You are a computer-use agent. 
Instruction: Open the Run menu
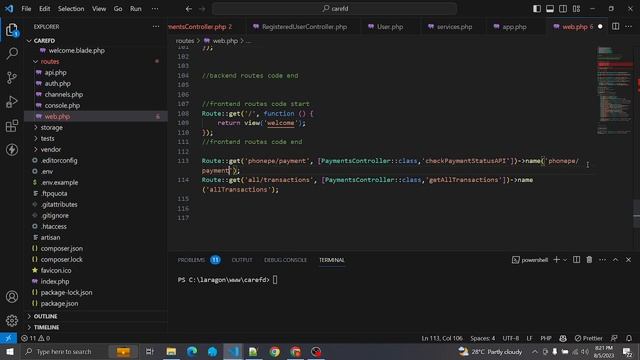pos(136,9)
